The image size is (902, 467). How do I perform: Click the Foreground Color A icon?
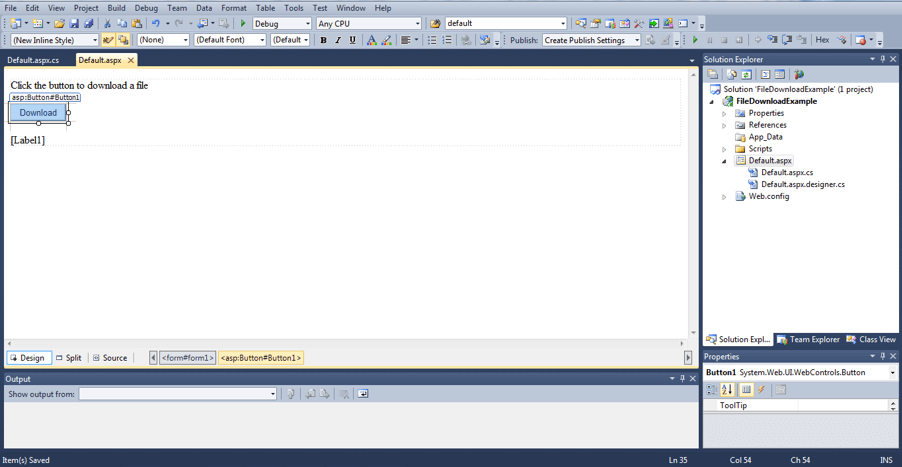tap(372, 40)
